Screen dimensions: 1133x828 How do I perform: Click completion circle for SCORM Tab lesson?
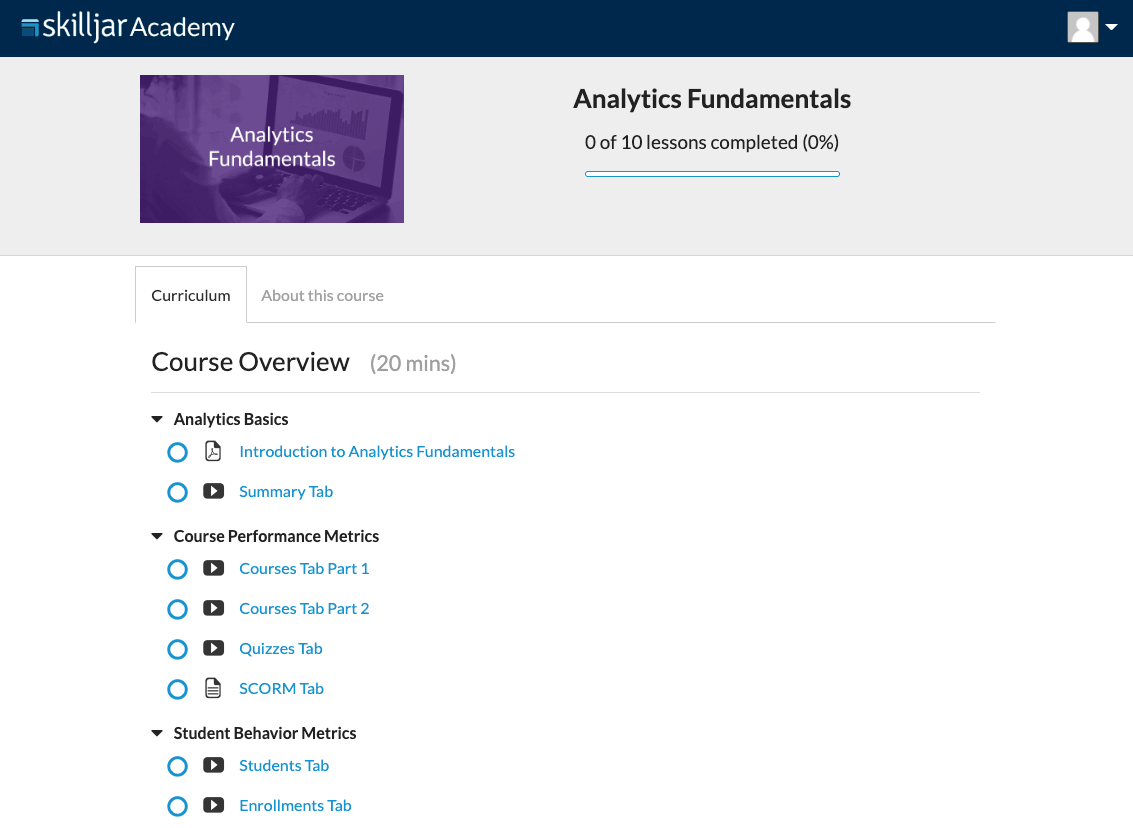click(x=177, y=689)
